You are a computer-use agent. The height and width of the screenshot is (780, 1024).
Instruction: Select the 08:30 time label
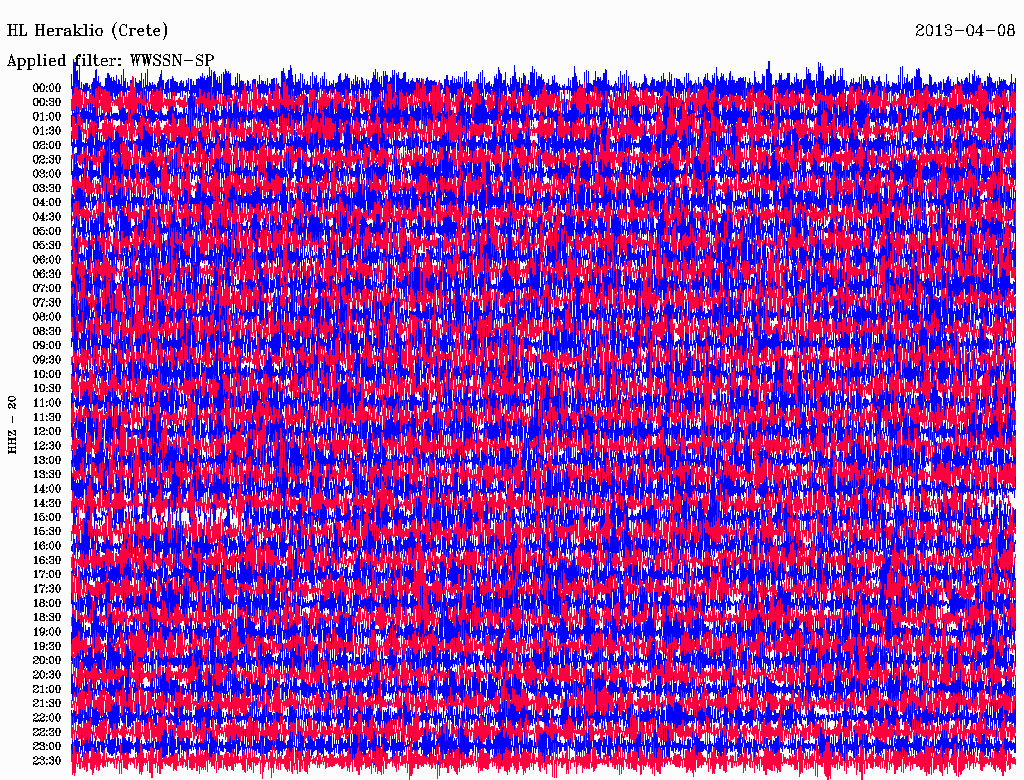(x=46, y=331)
